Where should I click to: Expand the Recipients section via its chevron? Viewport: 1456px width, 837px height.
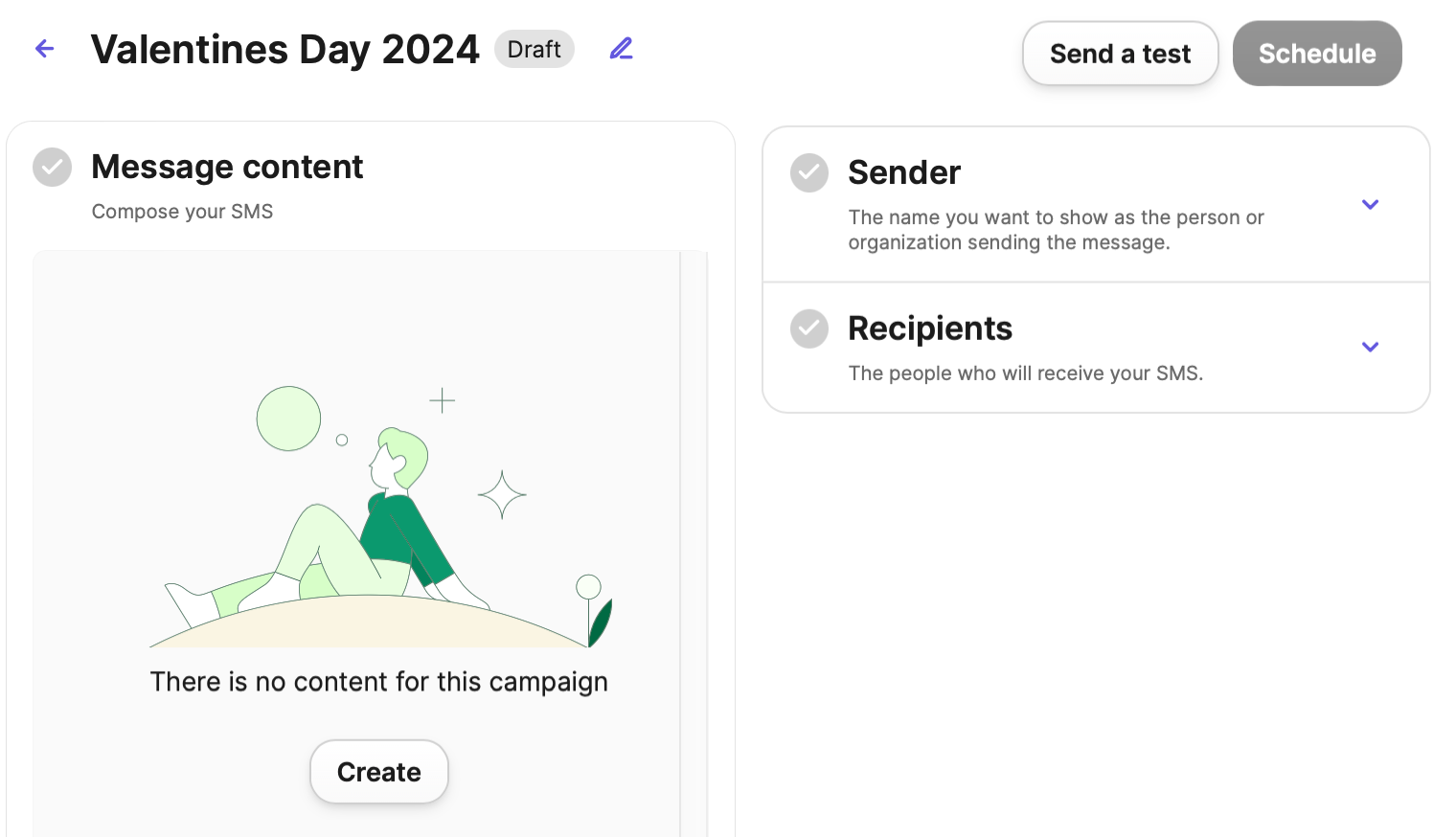[1370, 347]
